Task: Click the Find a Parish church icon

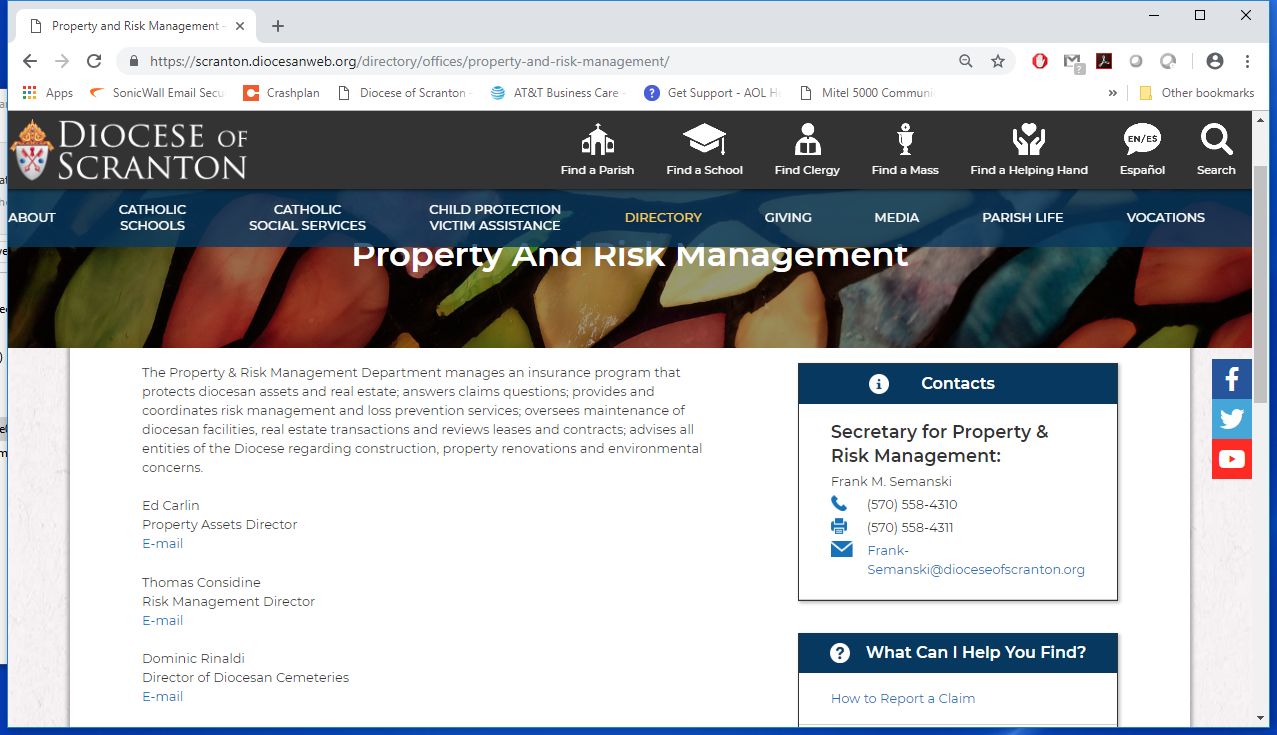Action: (x=597, y=140)
